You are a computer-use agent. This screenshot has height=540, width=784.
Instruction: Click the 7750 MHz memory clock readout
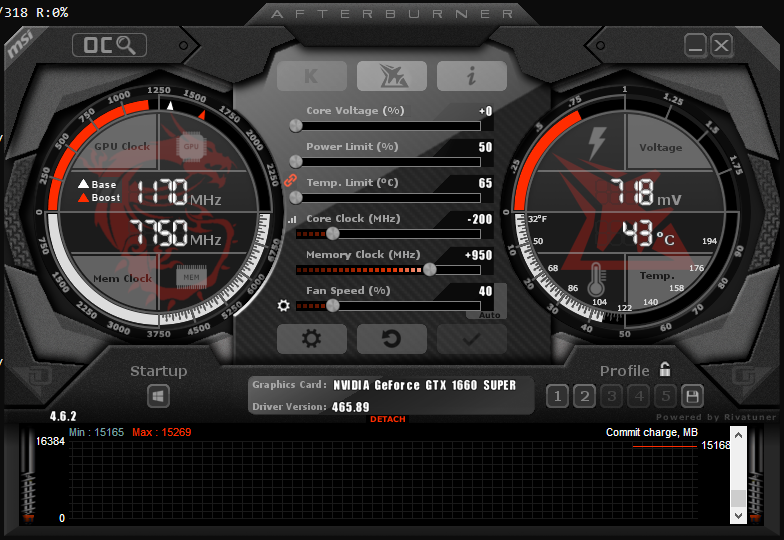[x=175, y=233]
